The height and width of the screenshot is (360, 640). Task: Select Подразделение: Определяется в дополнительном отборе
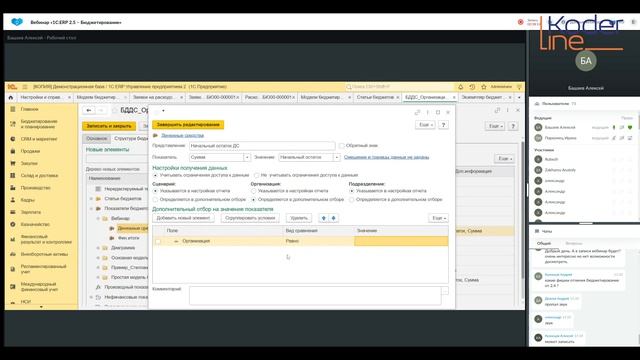click(x=351, y=200)
